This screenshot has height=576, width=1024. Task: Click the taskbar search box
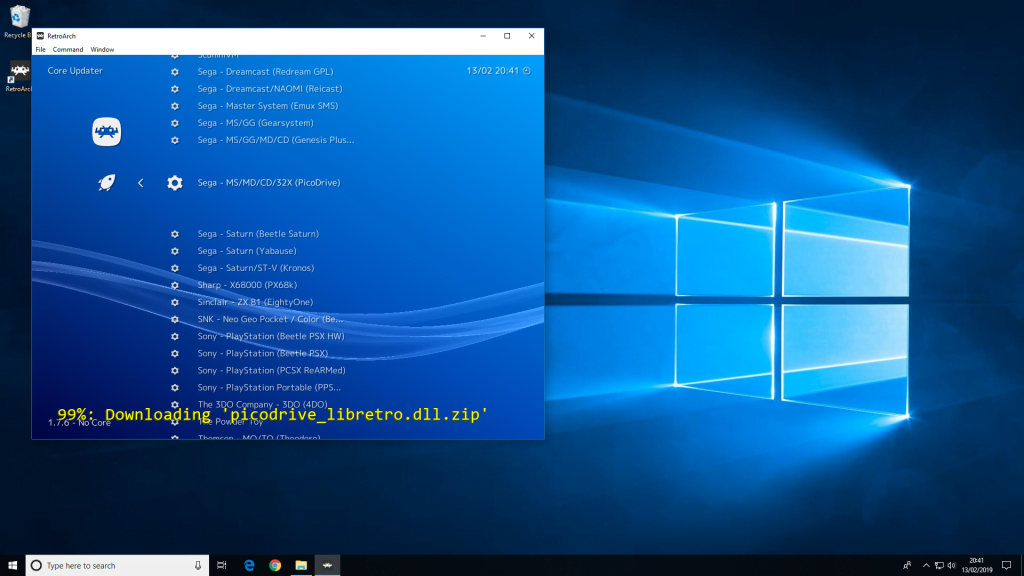point(118,566)
